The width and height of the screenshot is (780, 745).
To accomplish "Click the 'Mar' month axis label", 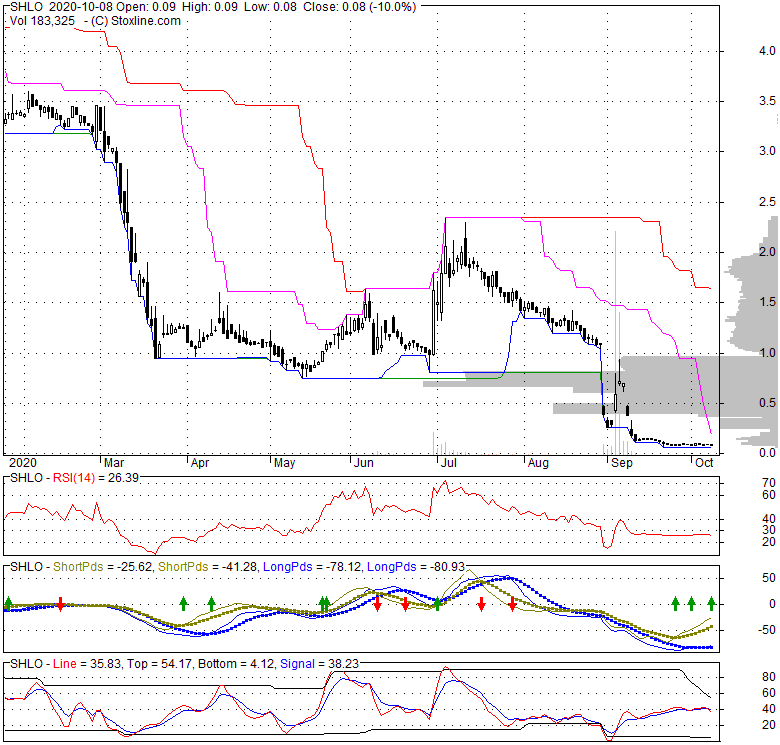I will [x=114, y=463].
